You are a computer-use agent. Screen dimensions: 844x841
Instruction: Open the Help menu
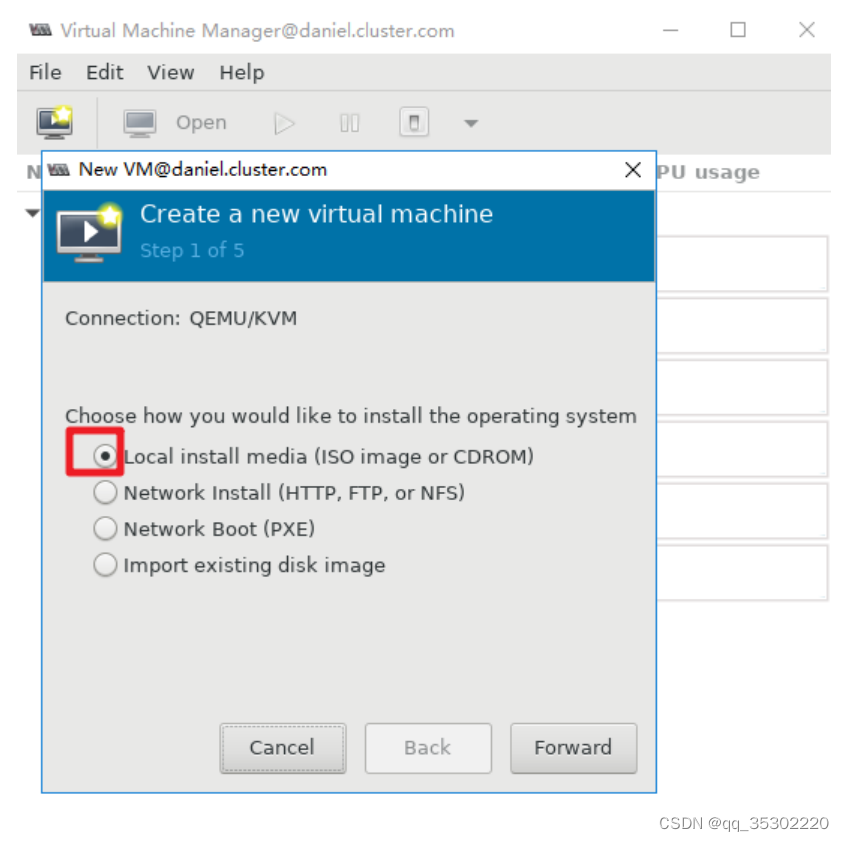[x=242, y=73]
